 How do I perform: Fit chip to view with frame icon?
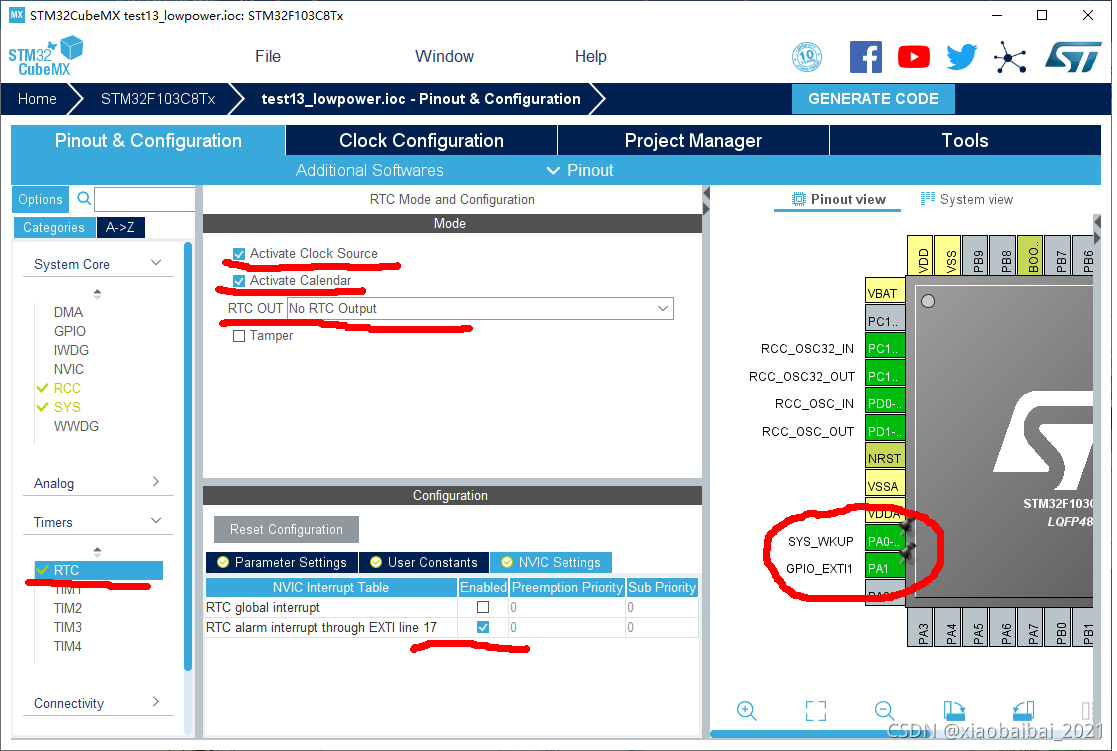click(816, 710)
